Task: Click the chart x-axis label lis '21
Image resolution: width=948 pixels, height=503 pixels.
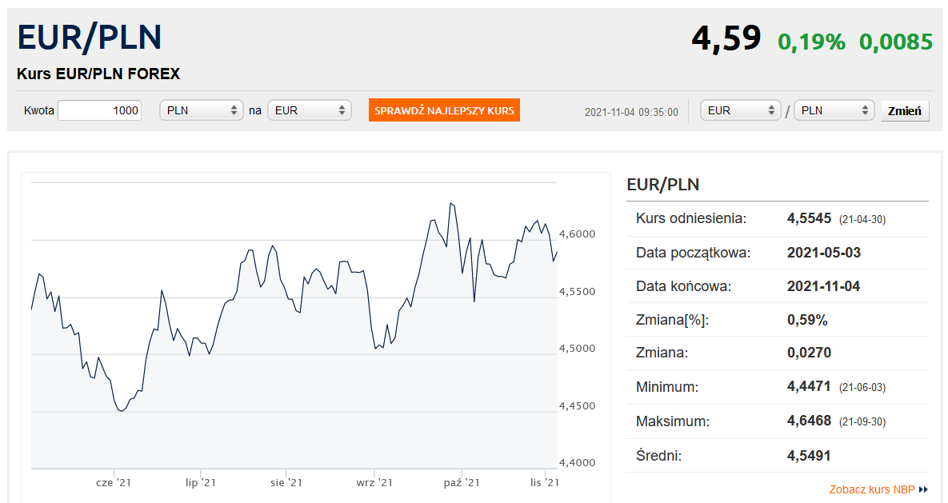Action: pyautogui.click(x=545, y=482)
